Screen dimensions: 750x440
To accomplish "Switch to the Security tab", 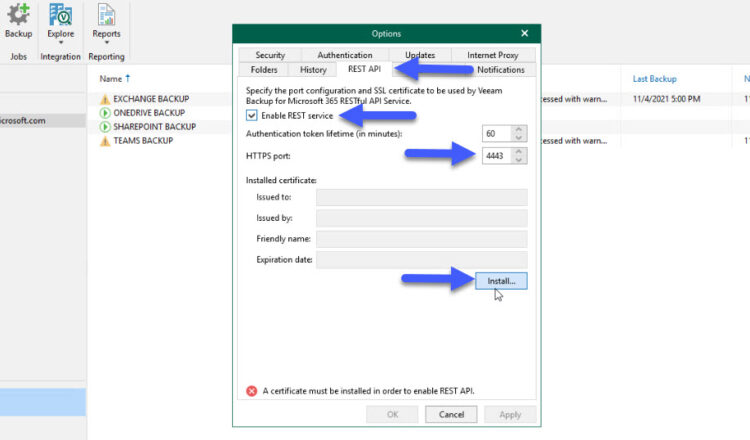I will pyautogui.click(x=270, y=55).
